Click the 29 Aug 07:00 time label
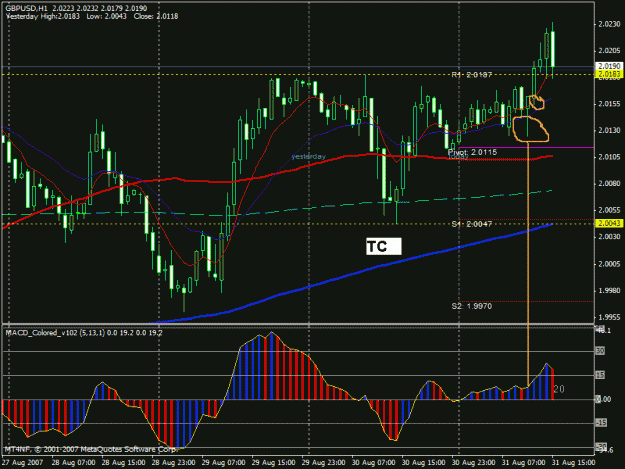 coord(223,463)
